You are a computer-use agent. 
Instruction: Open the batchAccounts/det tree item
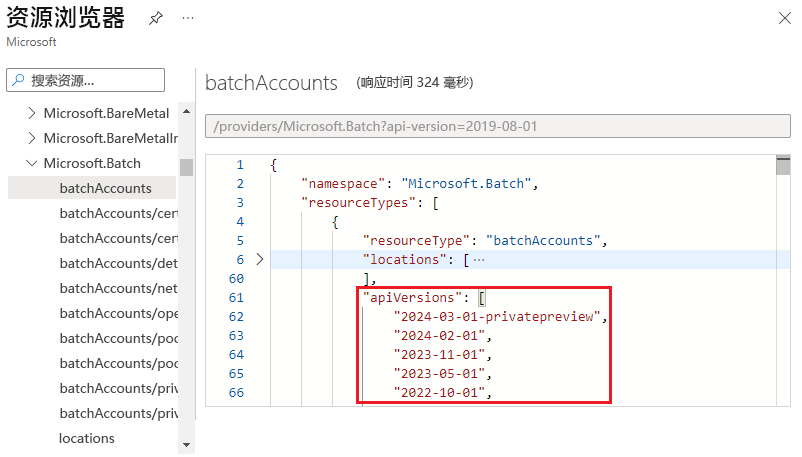119,263
